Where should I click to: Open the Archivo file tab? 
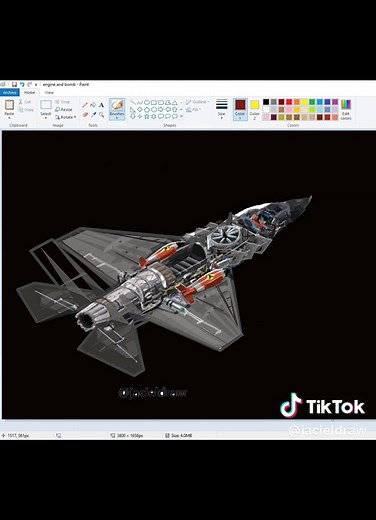click(x=10, y=92)
